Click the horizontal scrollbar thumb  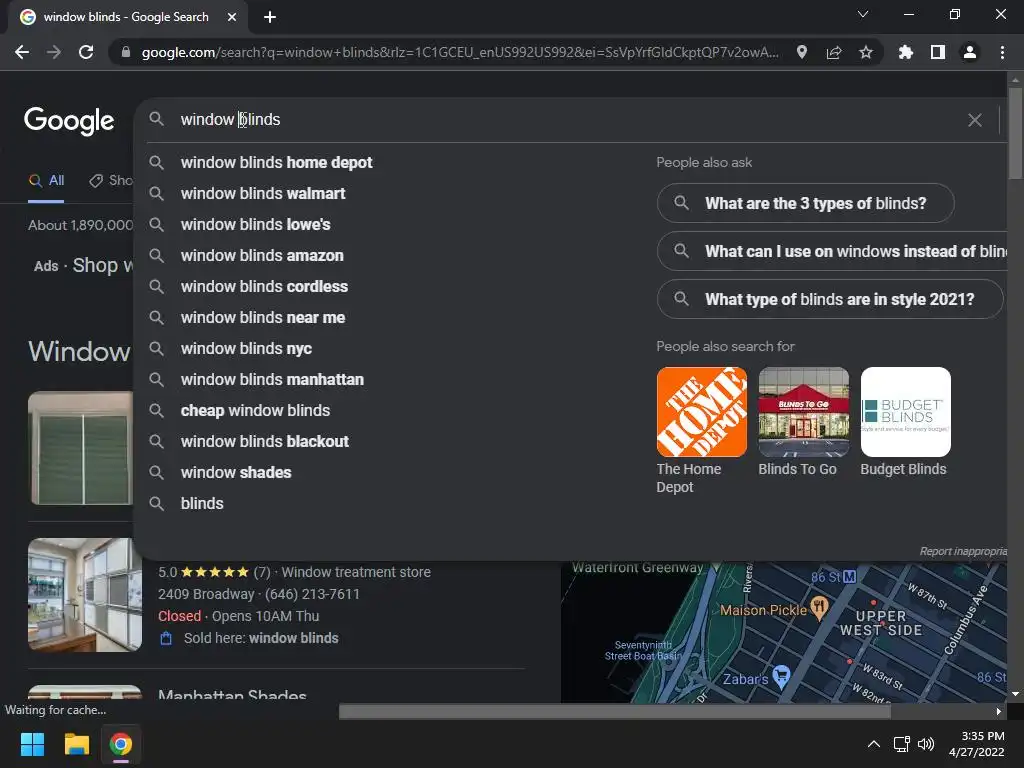(615, 711)
